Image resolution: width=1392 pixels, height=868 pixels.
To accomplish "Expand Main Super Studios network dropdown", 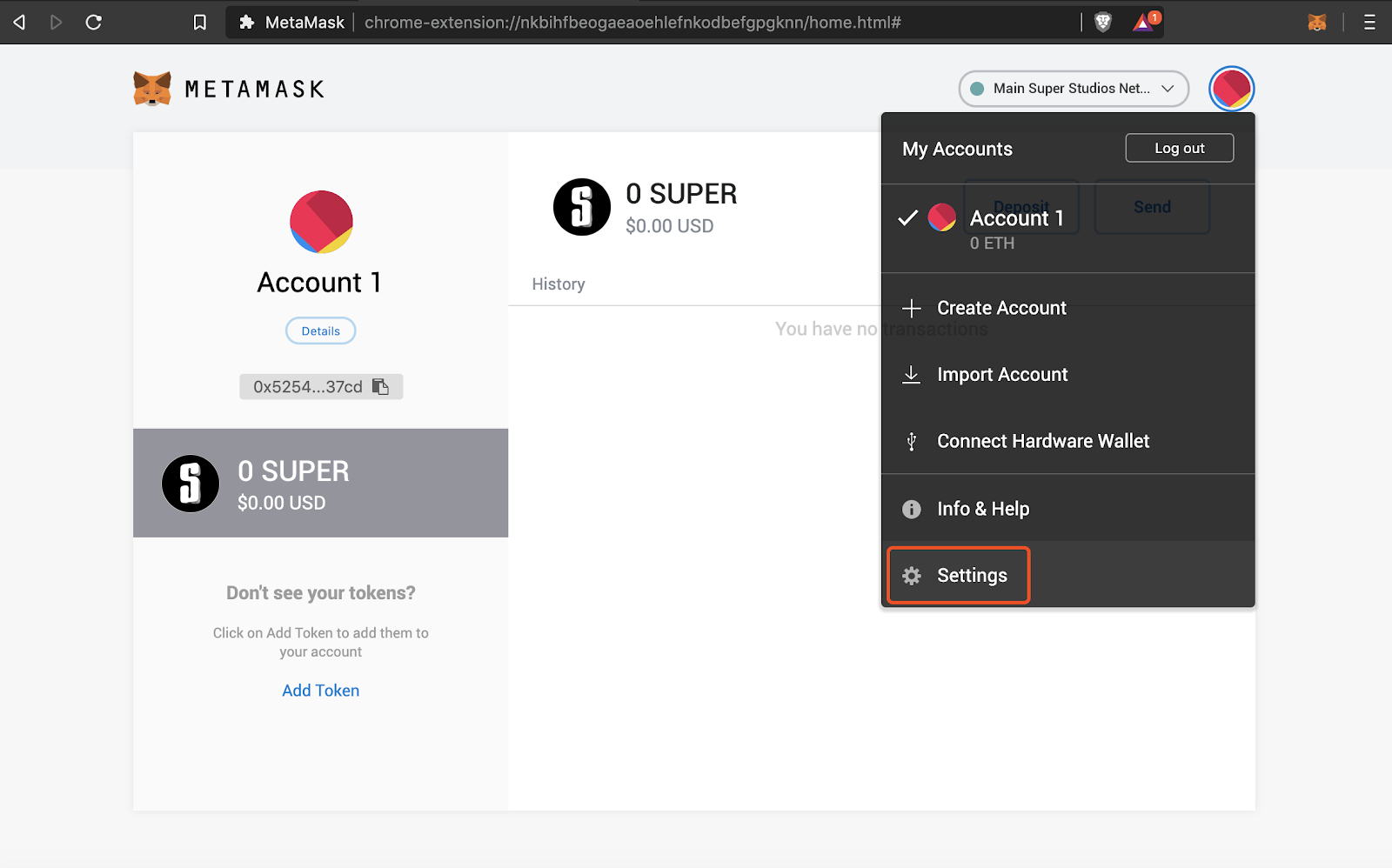I will [x=1074, y=89].
